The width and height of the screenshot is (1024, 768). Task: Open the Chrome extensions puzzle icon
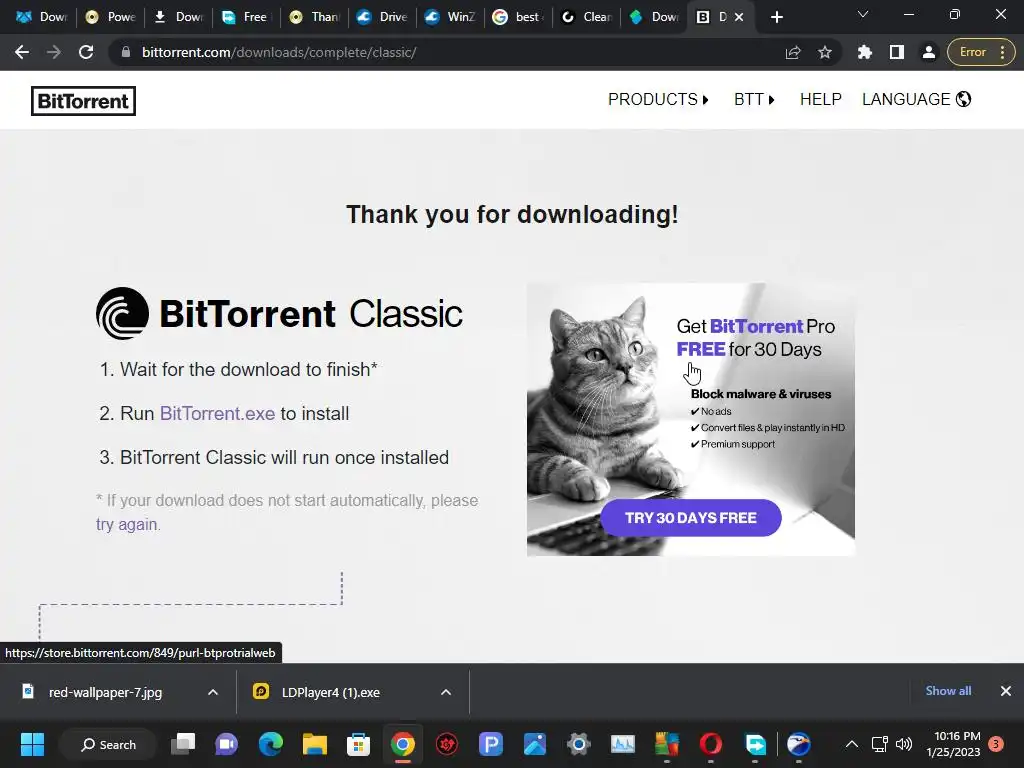[x=865, y=52]
